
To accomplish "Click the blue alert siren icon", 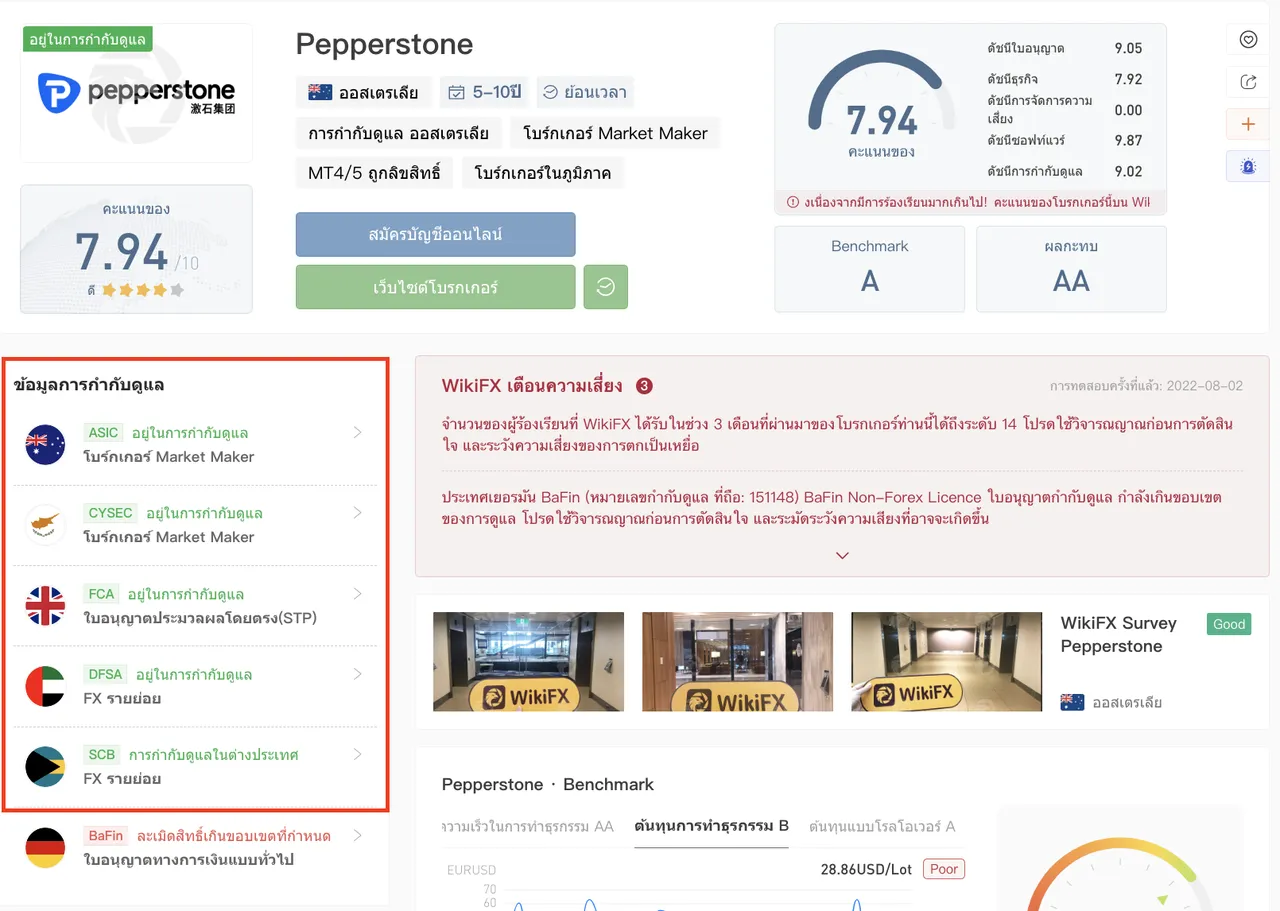I will coord(1247,166).
